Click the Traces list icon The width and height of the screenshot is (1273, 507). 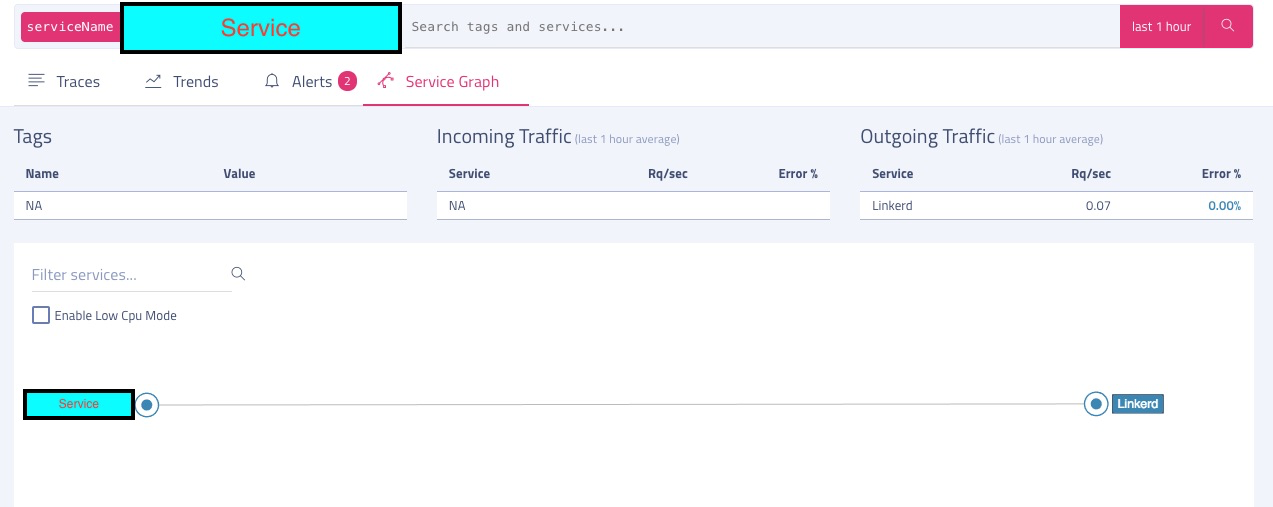pyautogui.click(x=37, y=81)
